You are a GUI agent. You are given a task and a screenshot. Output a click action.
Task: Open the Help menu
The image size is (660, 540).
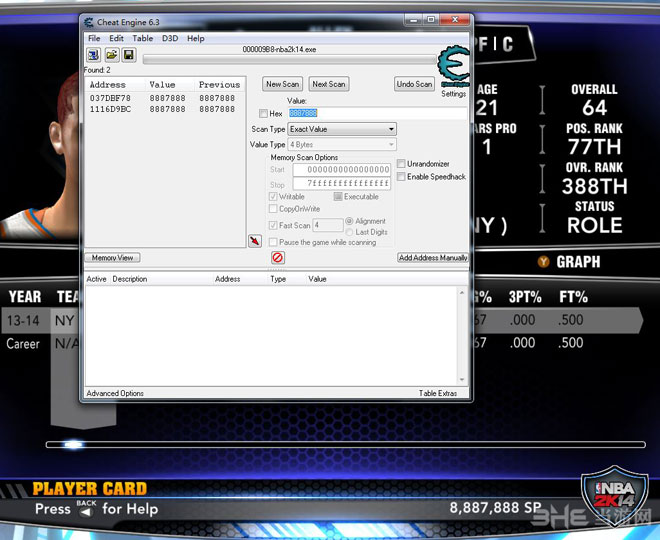pos(196,38)
